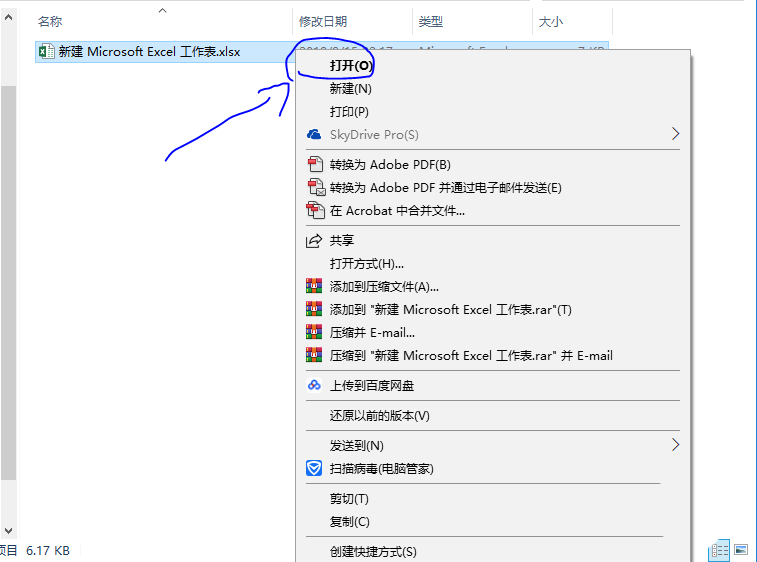Sort by the 大小 column header
The width and height of the screenshot is (757, 562).
pos(550,22)
